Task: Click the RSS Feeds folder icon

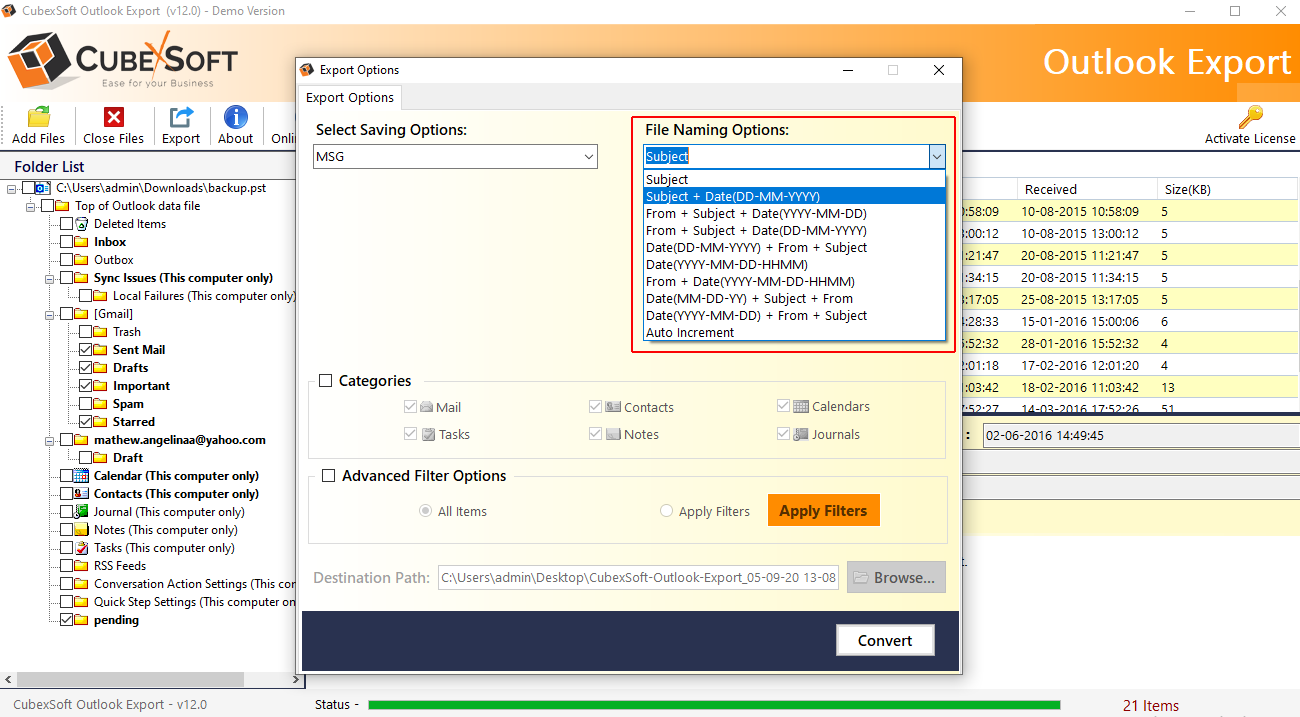Action: coord(82,566)
